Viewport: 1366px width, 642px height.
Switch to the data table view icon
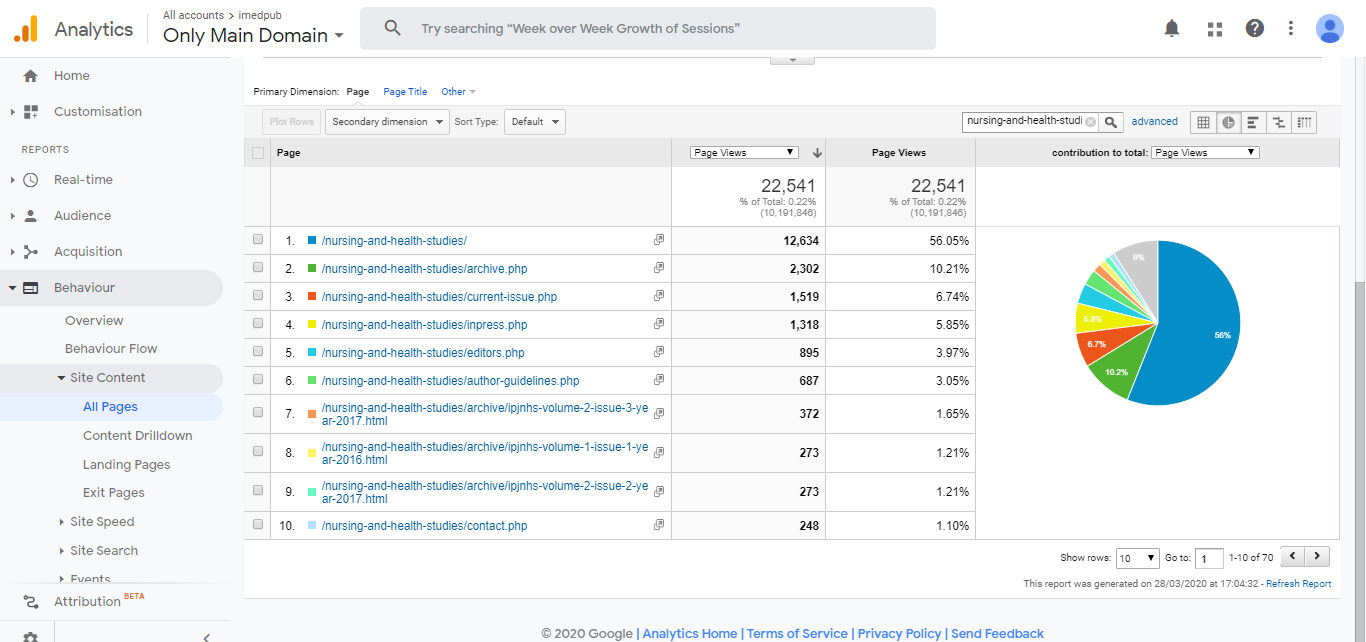[1203, 122]
